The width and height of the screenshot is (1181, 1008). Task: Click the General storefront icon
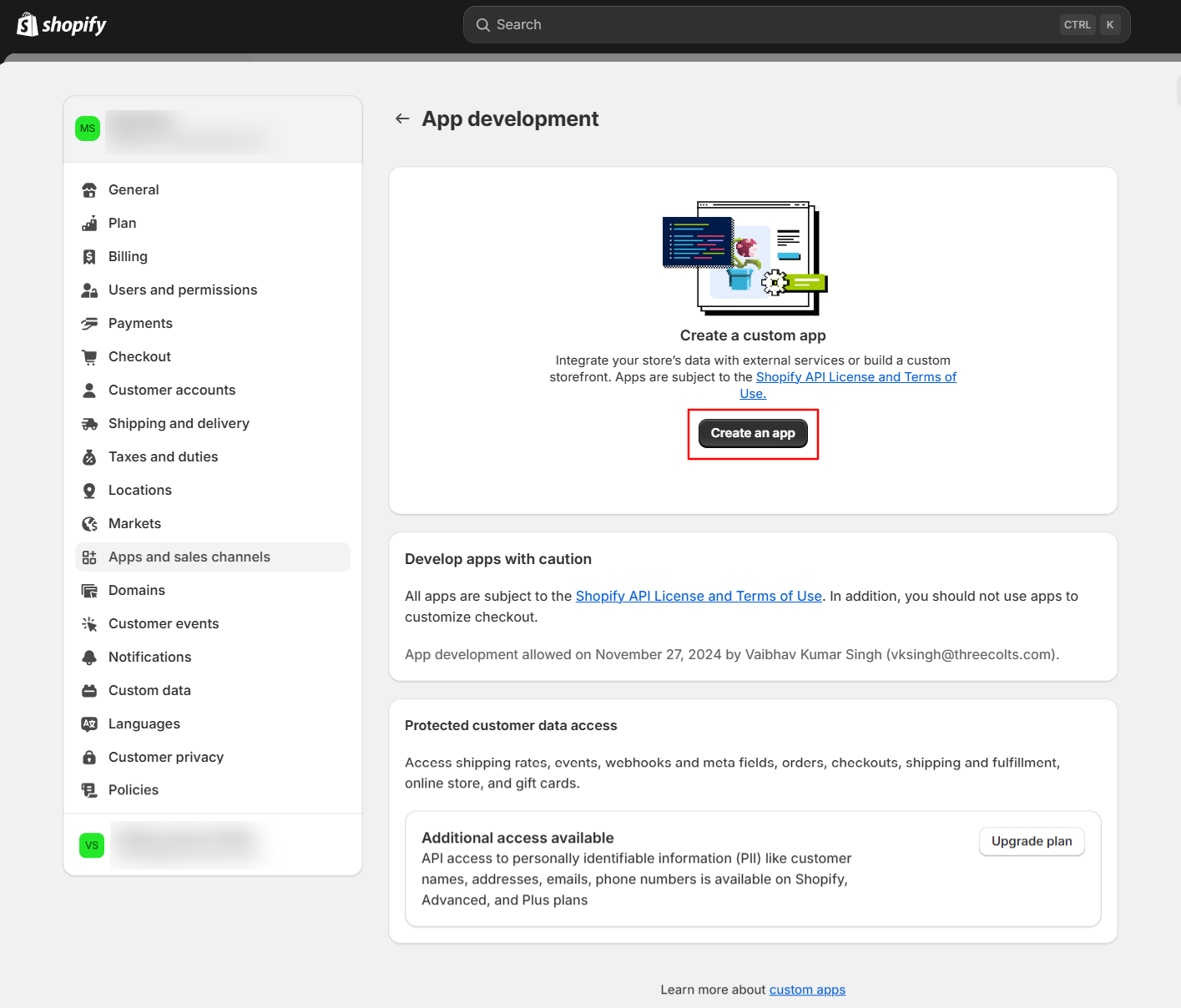[x=89, y=190]
